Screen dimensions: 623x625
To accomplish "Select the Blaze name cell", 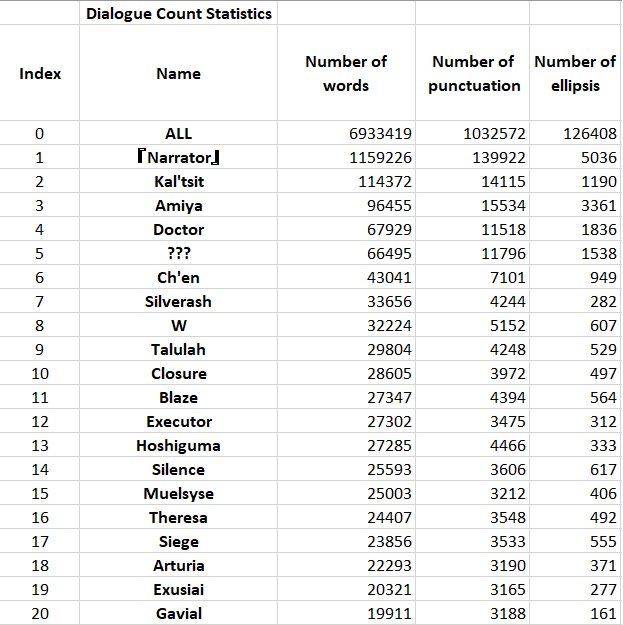I will 178,397.
